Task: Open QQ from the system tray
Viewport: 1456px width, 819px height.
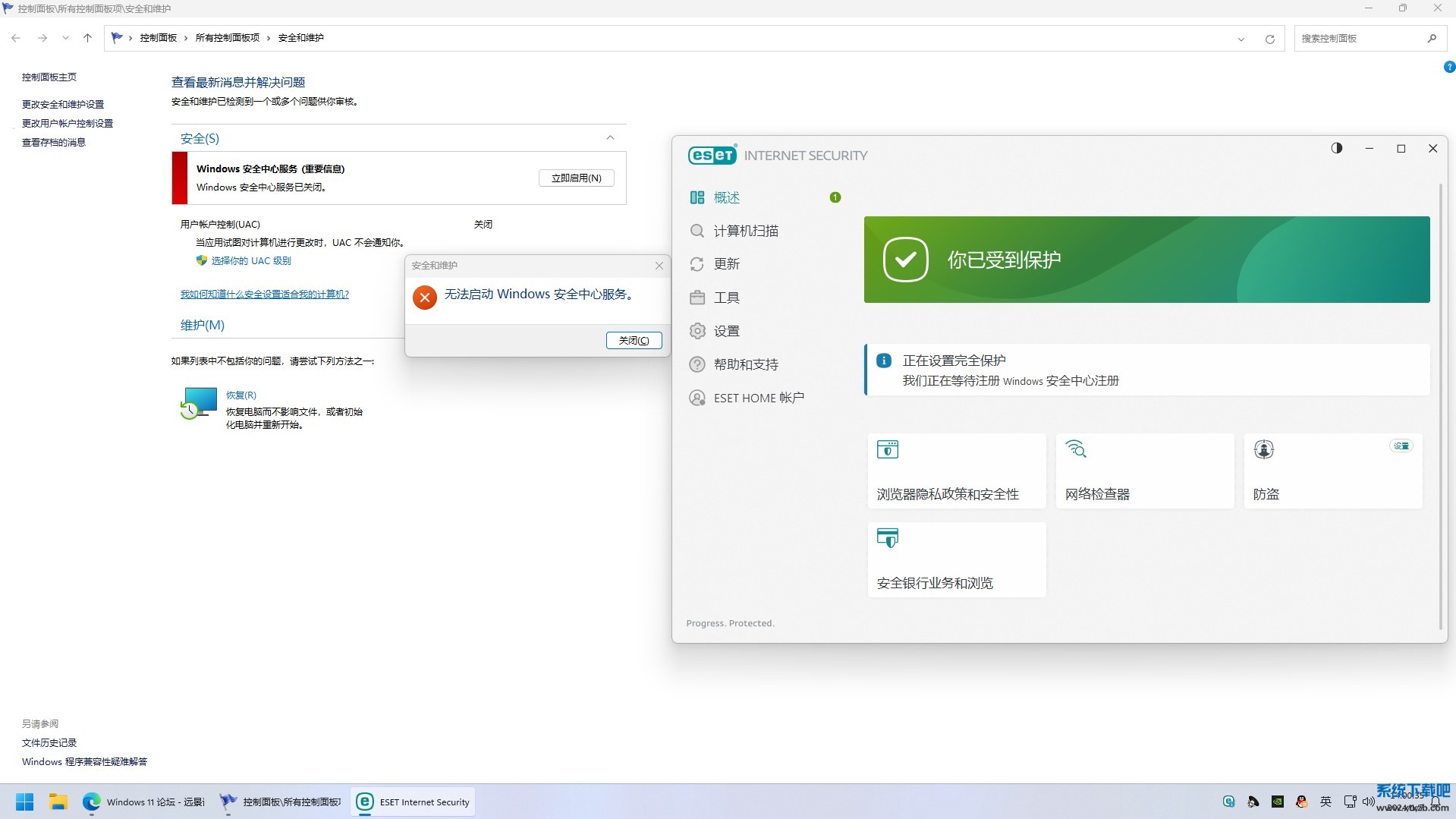Action: coord(1301,802)
